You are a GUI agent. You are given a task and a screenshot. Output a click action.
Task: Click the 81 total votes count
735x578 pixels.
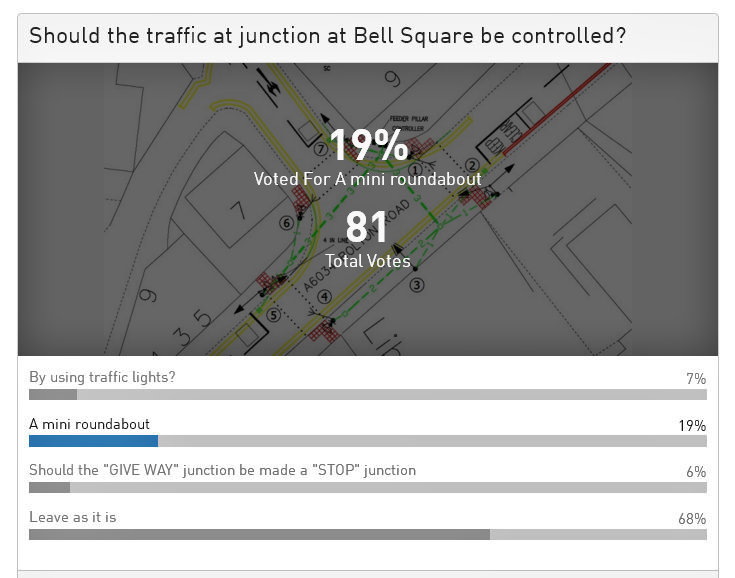pyautogui.click(x=367, y=228)
